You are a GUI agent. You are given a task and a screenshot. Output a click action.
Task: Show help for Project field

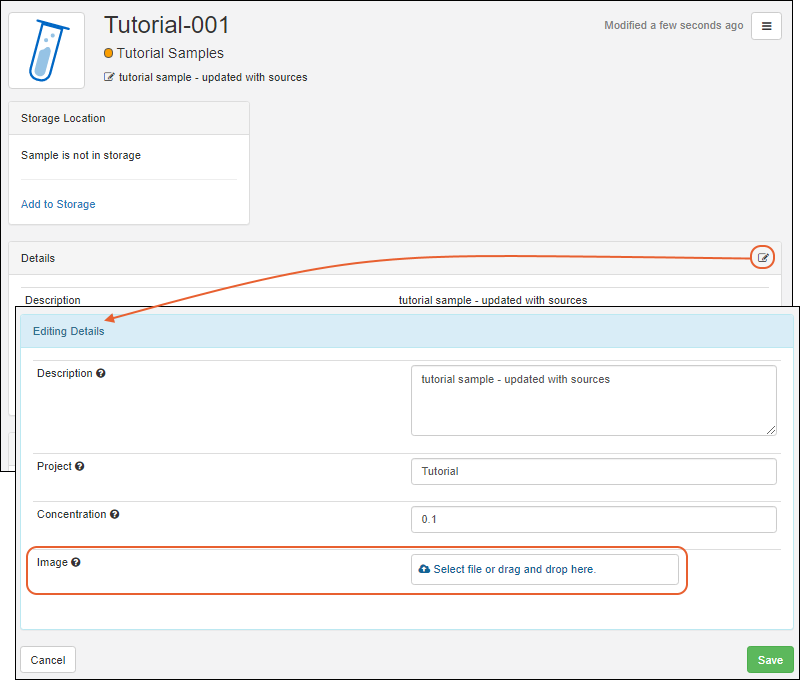(80, 466)
